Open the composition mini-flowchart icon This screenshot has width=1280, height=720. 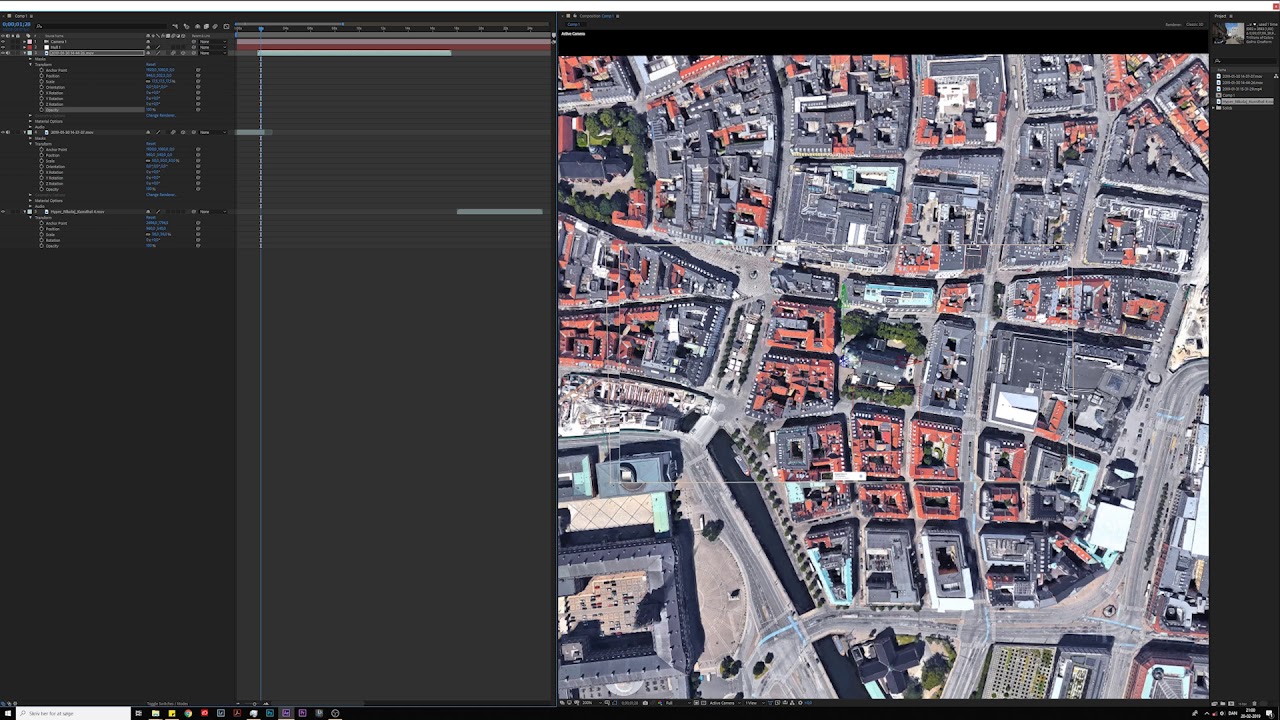[x=175, y=26]
